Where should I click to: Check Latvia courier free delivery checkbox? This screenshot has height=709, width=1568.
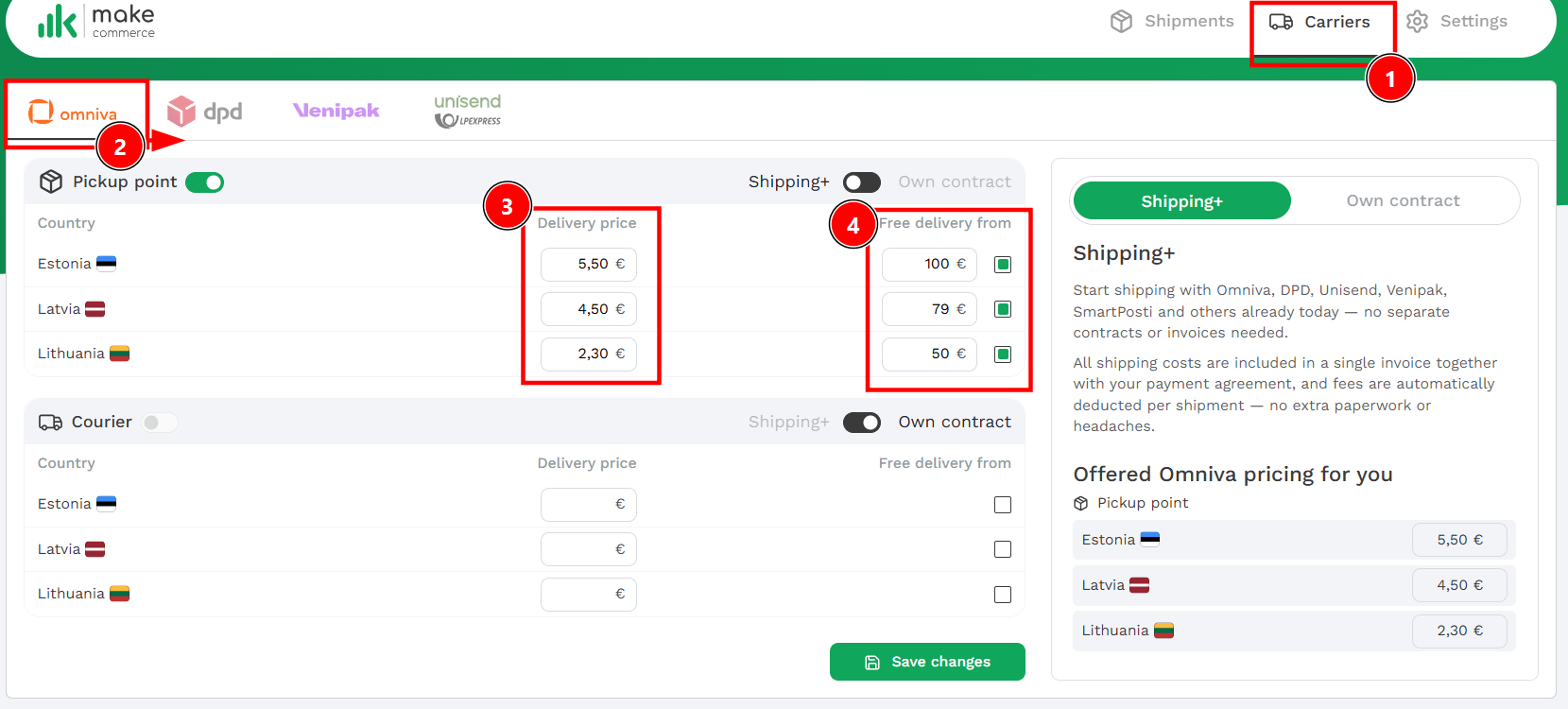tap(1003, 549)
